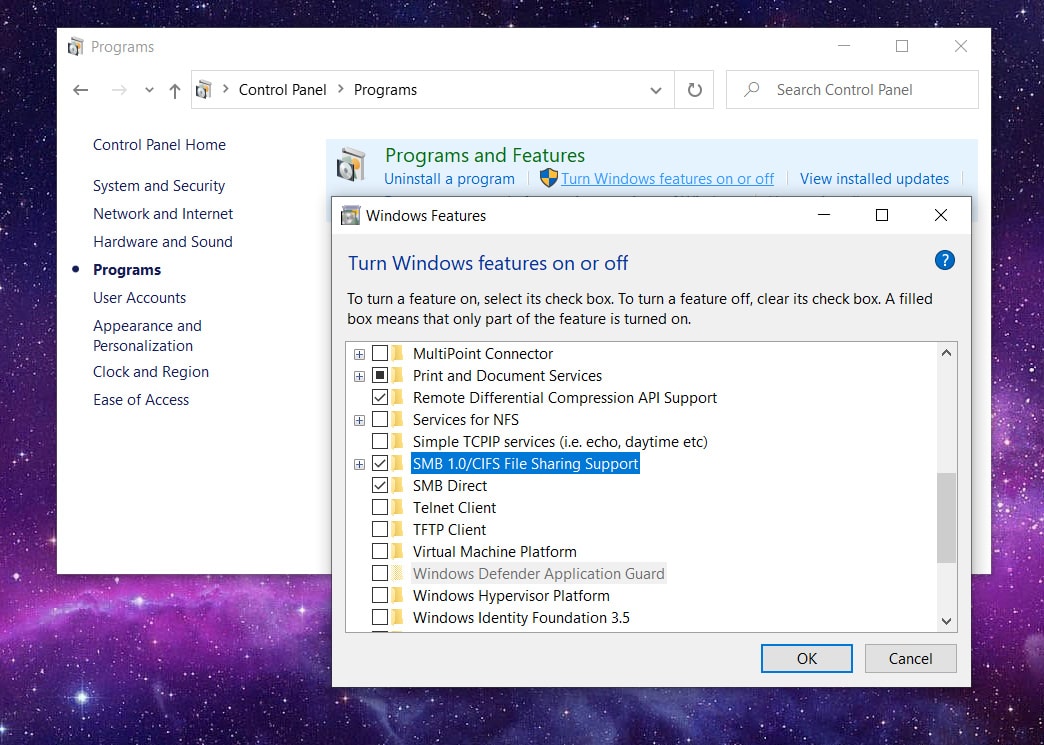1044x745 pixels.
Task: Click Turn Windows features on or off
Action: (667, 178)
